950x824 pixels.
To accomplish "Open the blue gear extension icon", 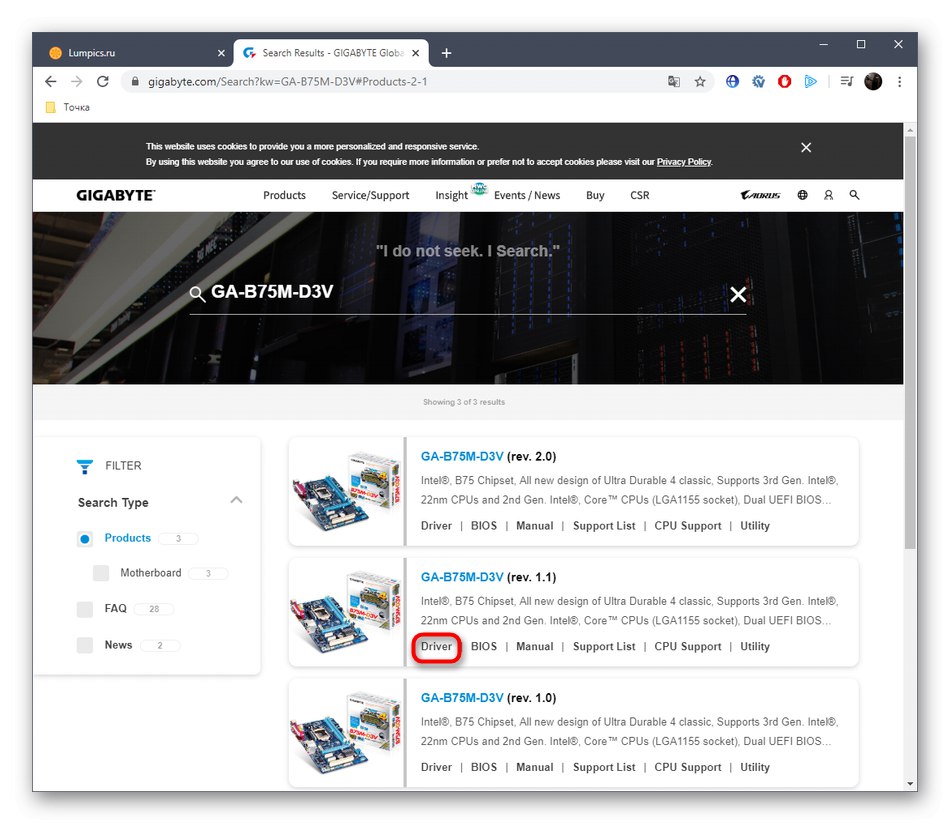I will pyautogui.click(x=758, y=82).
